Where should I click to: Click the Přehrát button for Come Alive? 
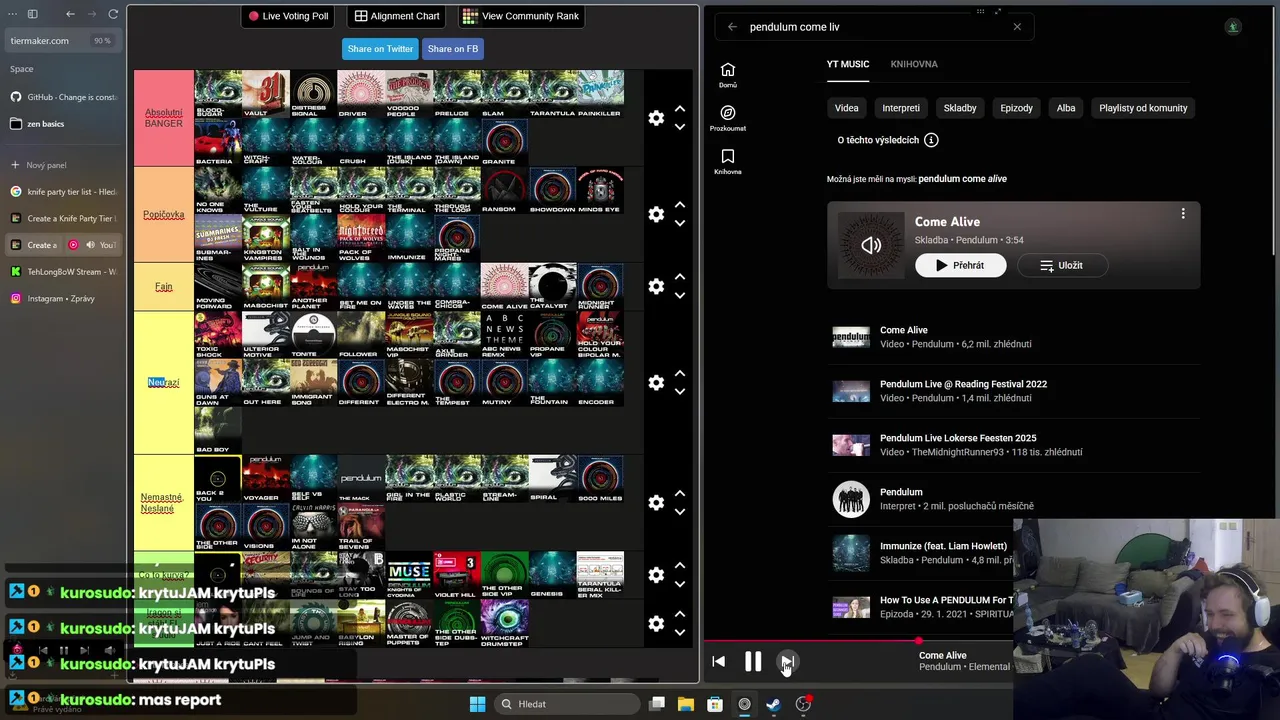(x=960, y=266)
